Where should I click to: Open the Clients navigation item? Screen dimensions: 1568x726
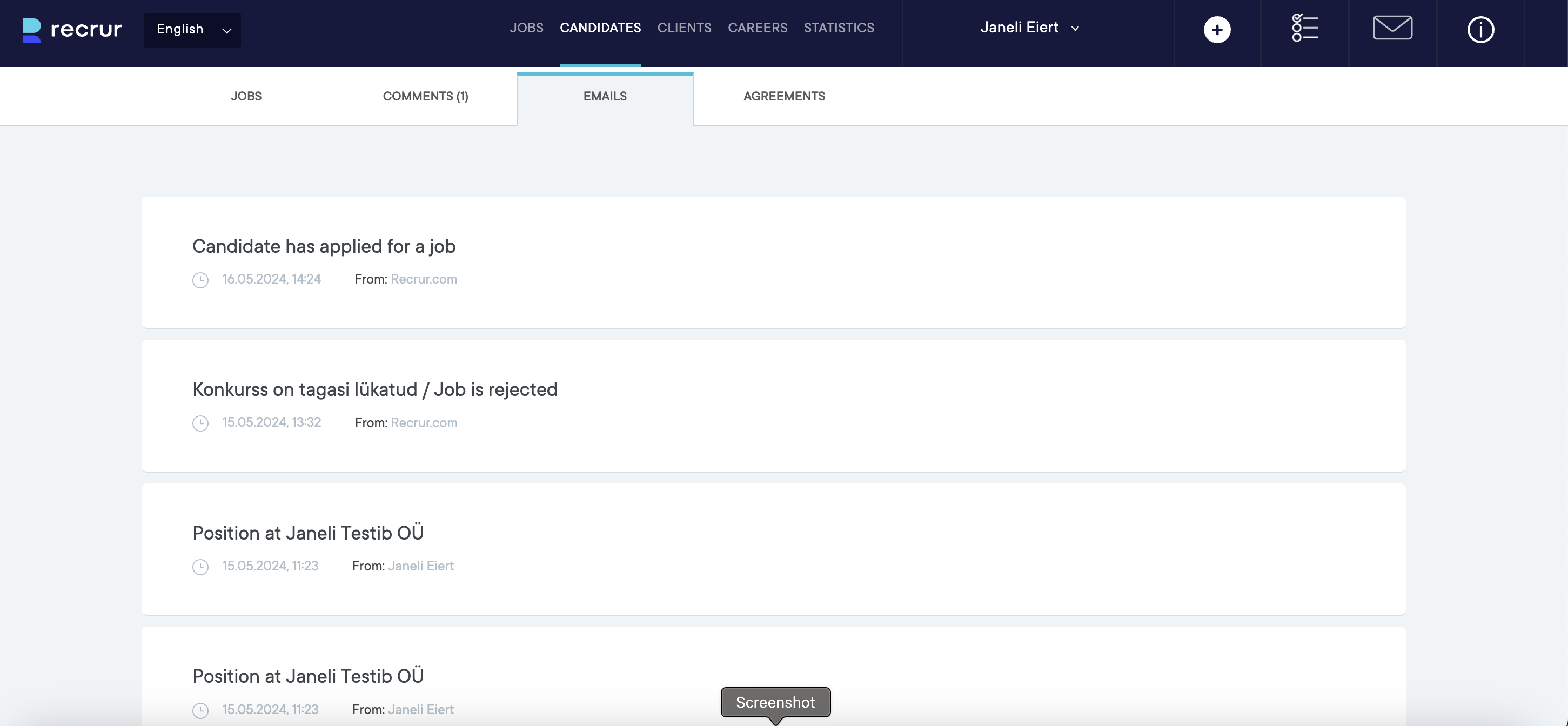[684, 28]
